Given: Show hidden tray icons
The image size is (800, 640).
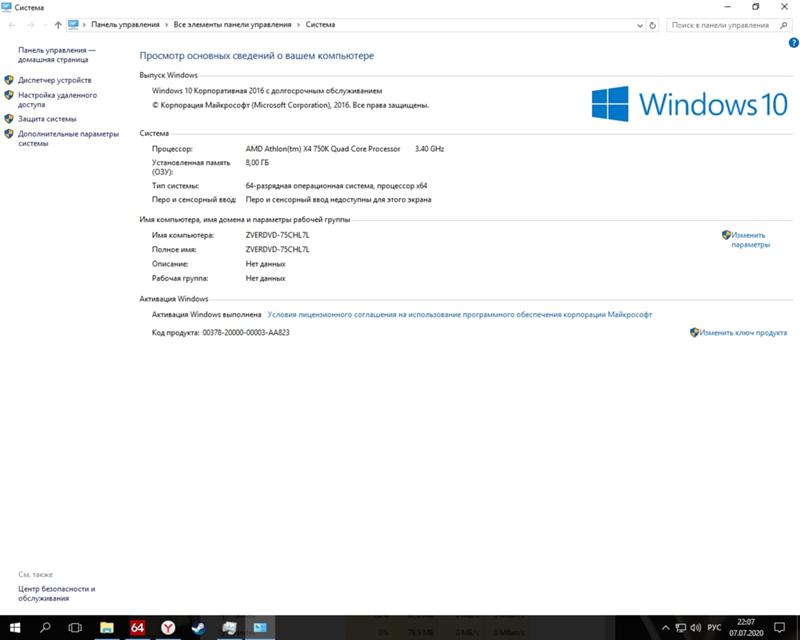Looking at the screenshot, I should [x=665, y=628].
